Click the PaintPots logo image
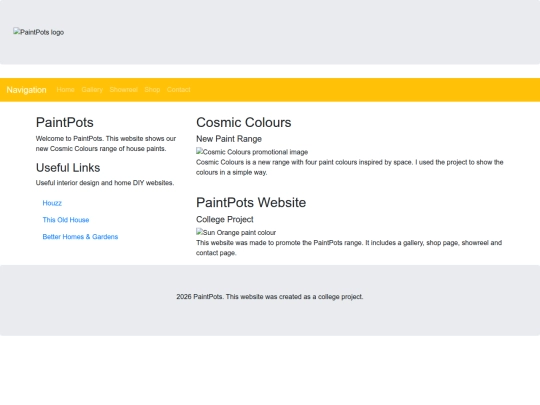This screenshot has height=405, width=540. (39, 32)
